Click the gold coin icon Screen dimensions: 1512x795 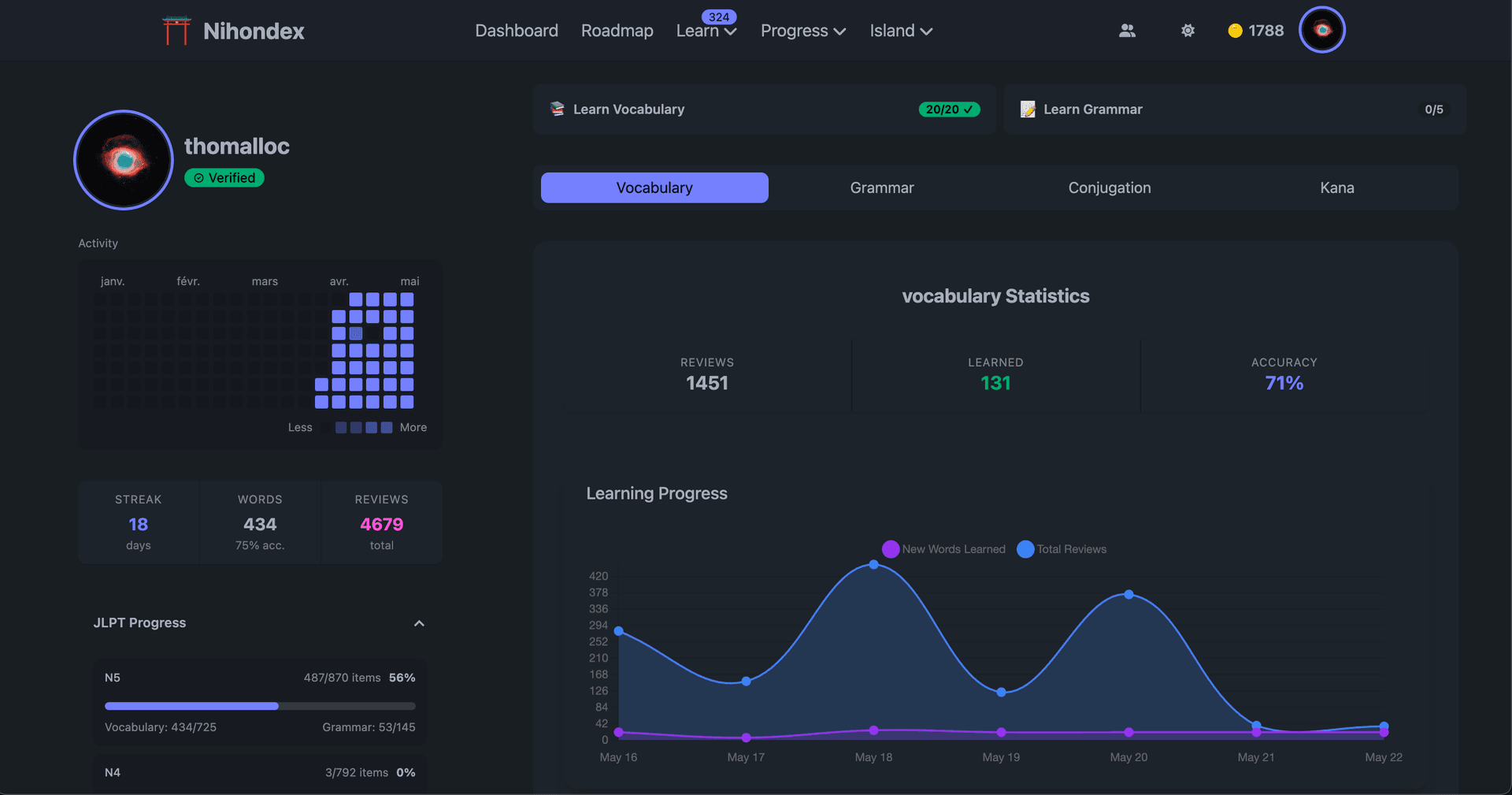1235,31
